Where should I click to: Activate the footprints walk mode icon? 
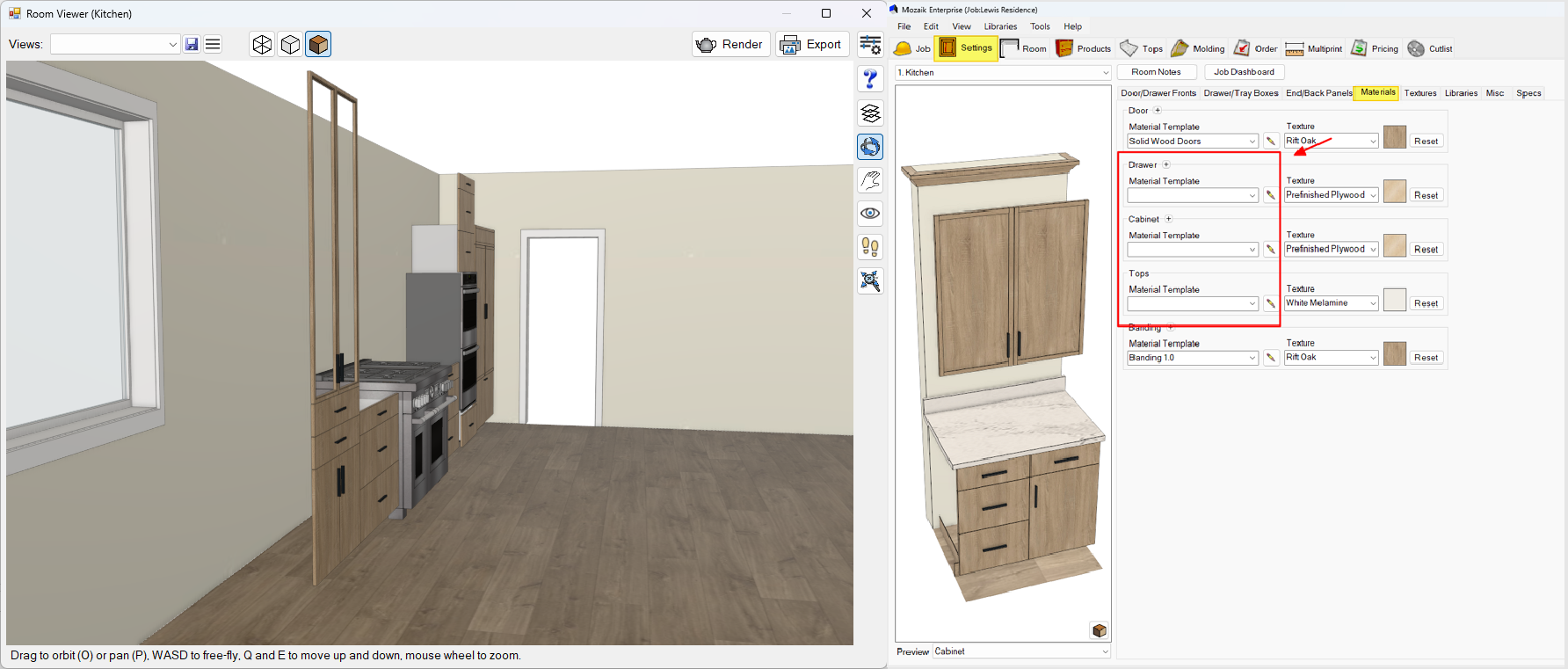[x=870, y=247]
